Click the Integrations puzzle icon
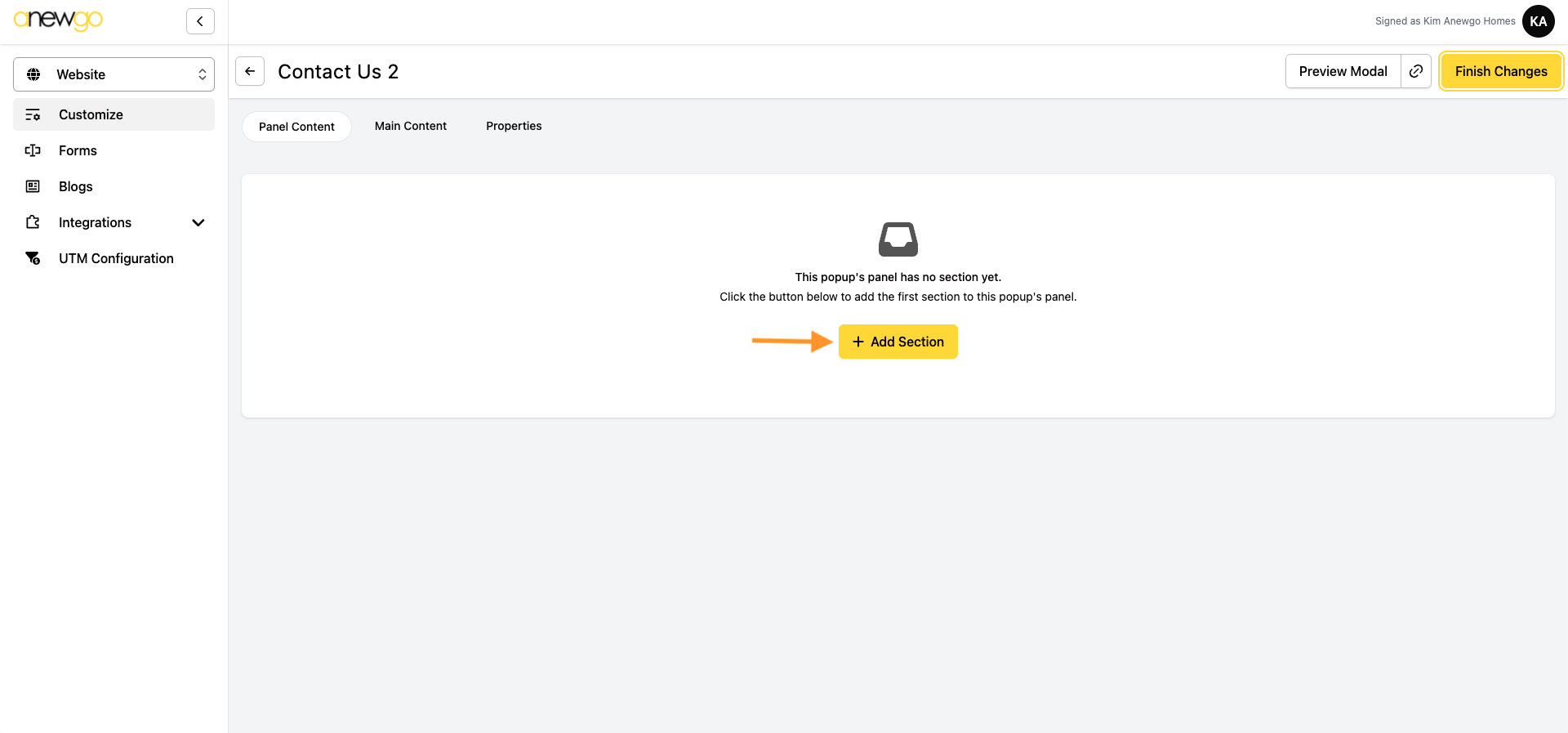 click(33, 223)
